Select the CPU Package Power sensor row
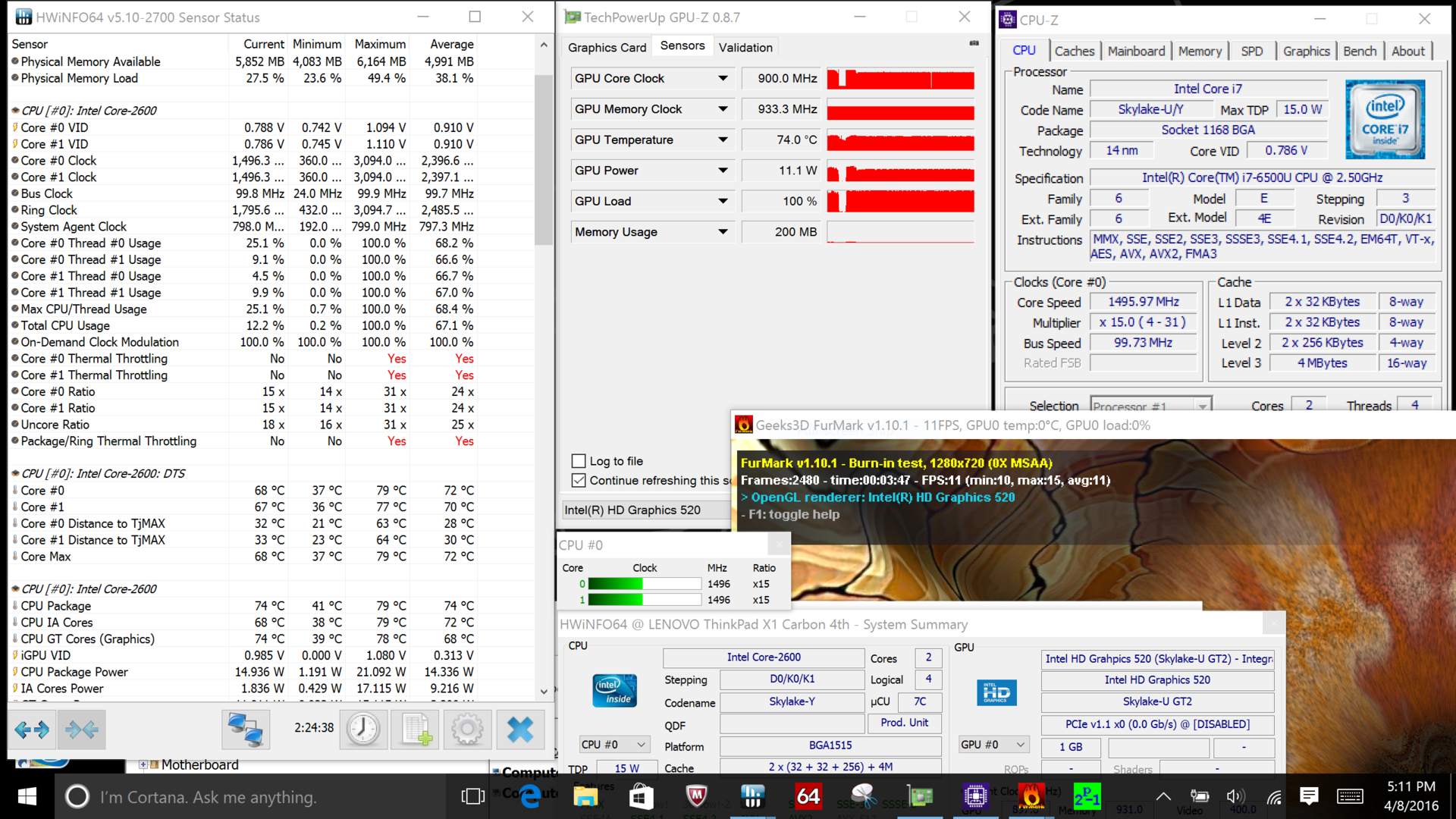The height and width of the screenshot is (819, 1456). pyautogui.click(x=243, y=672)
